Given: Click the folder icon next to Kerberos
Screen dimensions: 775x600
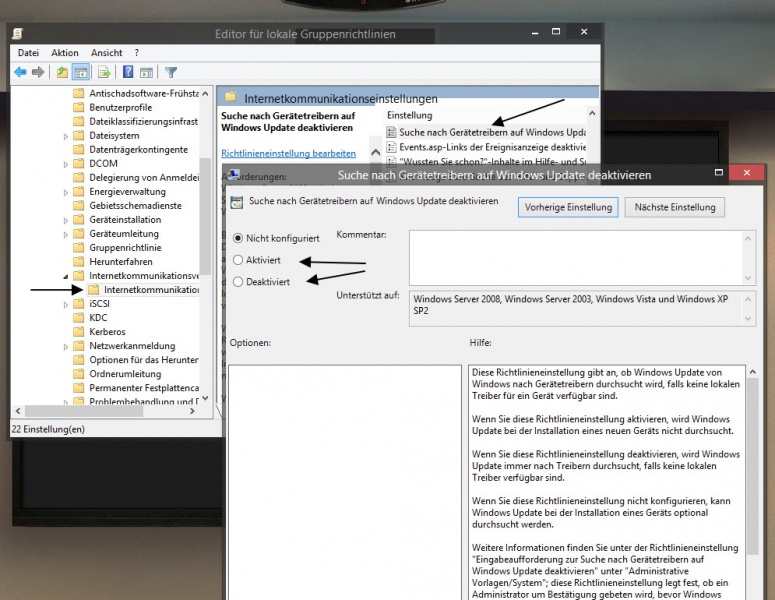Looking at the screenshot, I should (x=79, y=332).
